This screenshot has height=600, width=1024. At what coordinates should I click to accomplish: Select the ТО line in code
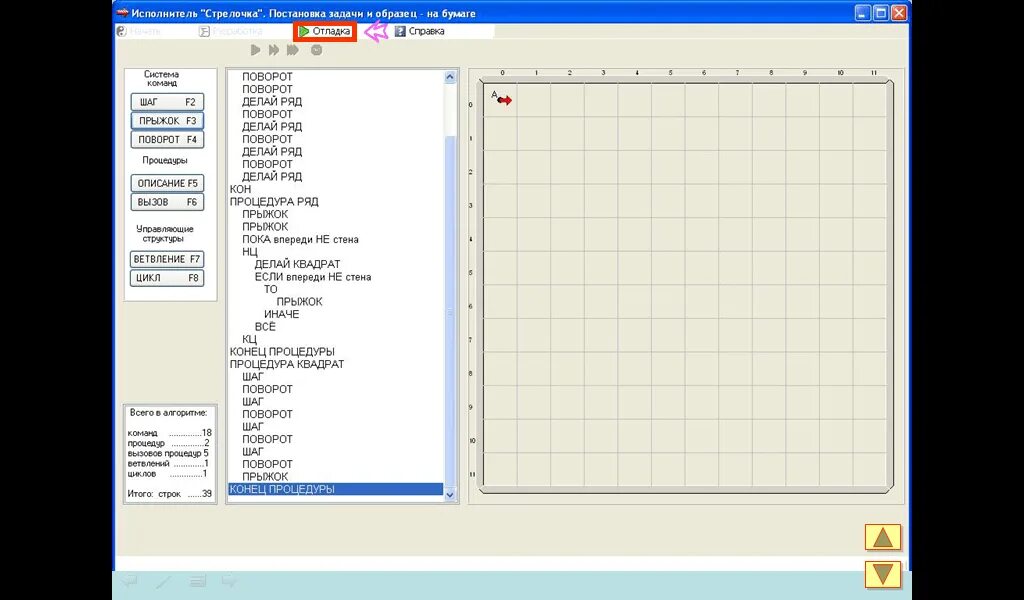pos(270,289)
